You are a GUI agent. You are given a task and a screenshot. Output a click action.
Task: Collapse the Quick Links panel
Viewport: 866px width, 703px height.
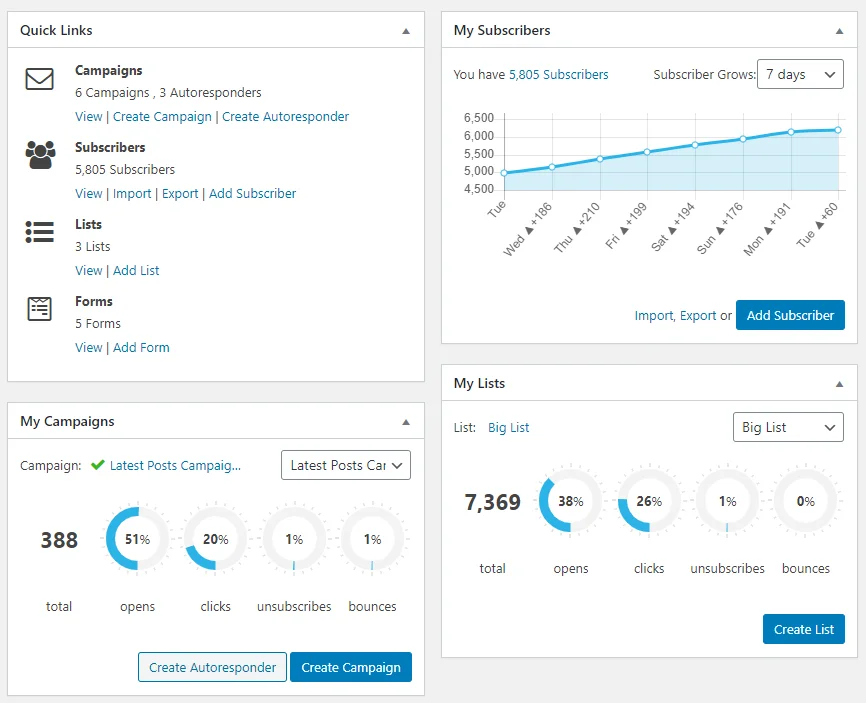click(407, 30)
